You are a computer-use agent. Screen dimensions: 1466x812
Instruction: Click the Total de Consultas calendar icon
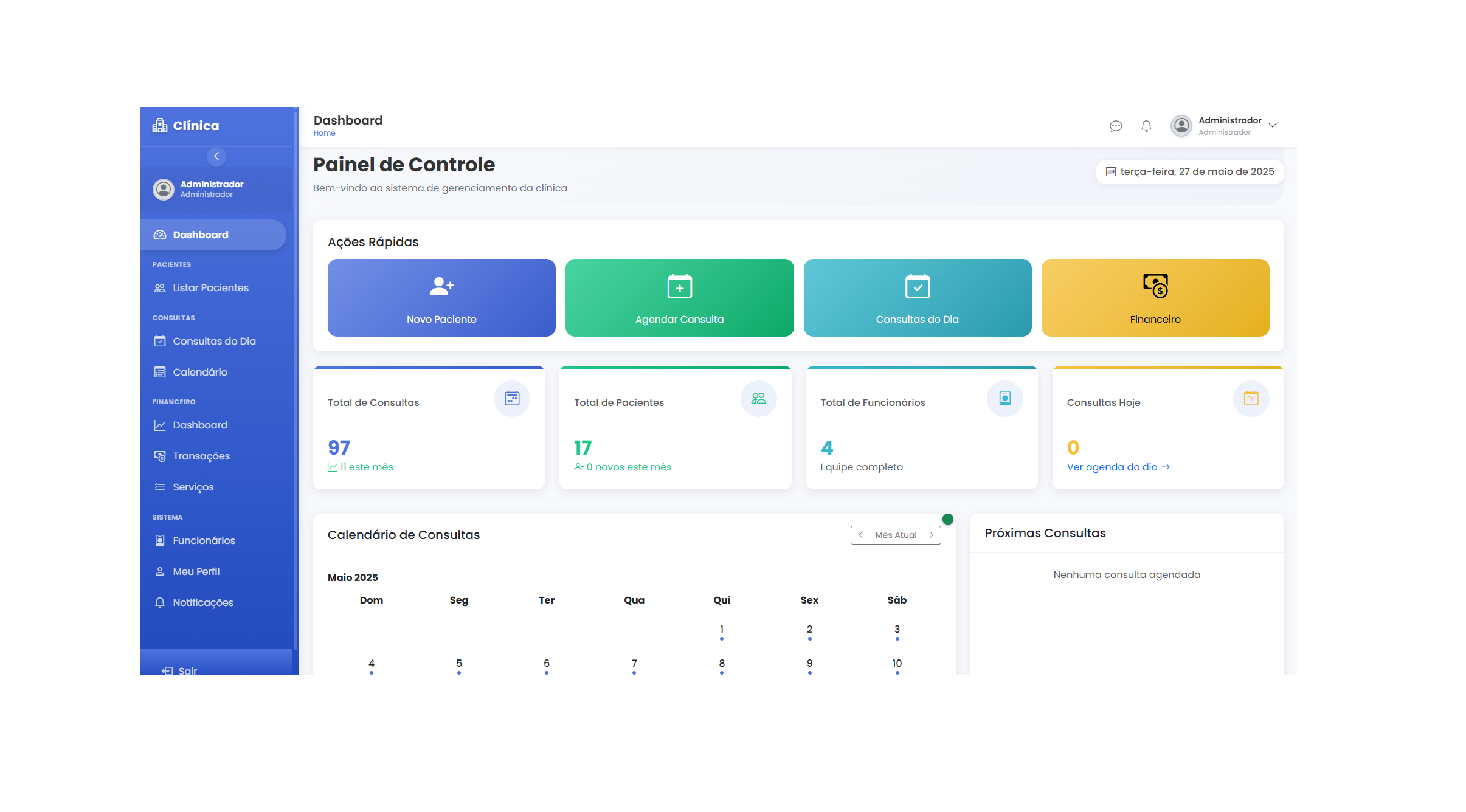[511, 399]
